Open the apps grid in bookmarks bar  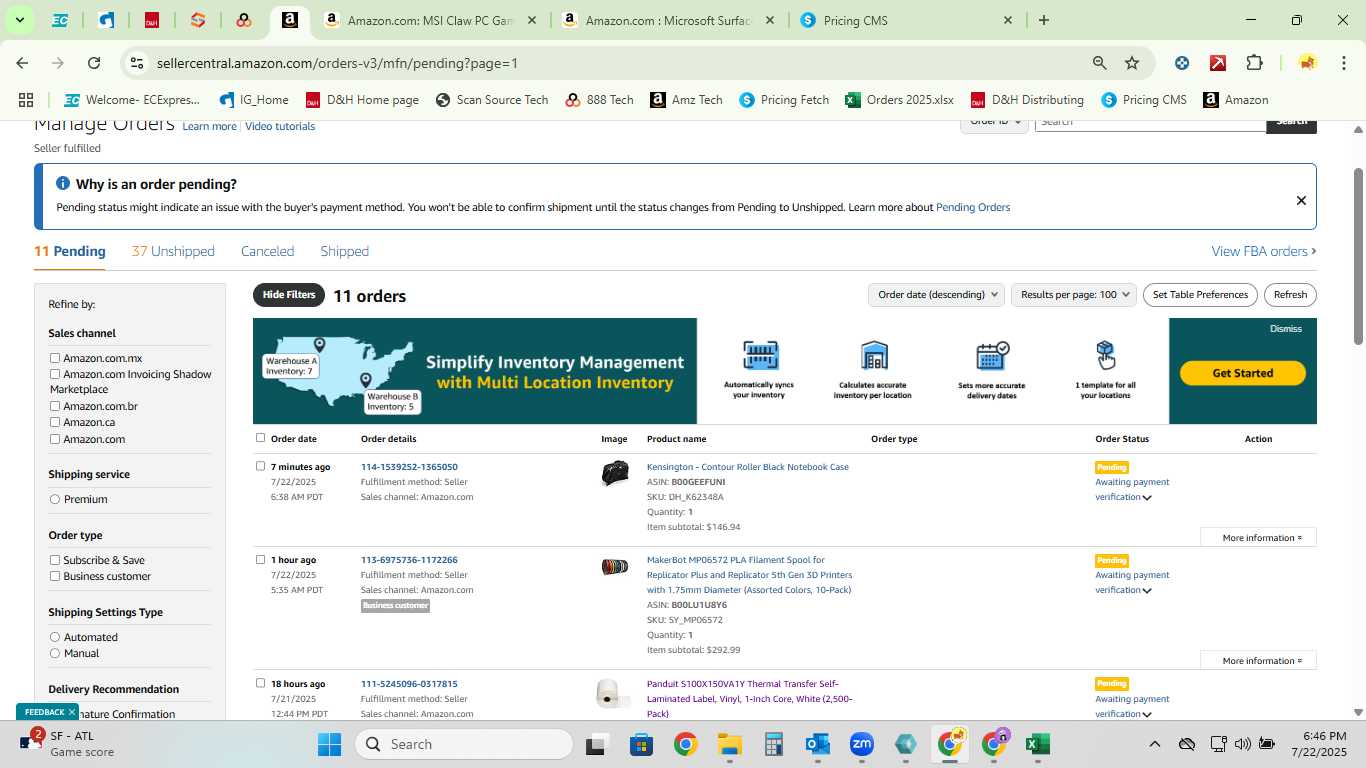coord(26,100)
